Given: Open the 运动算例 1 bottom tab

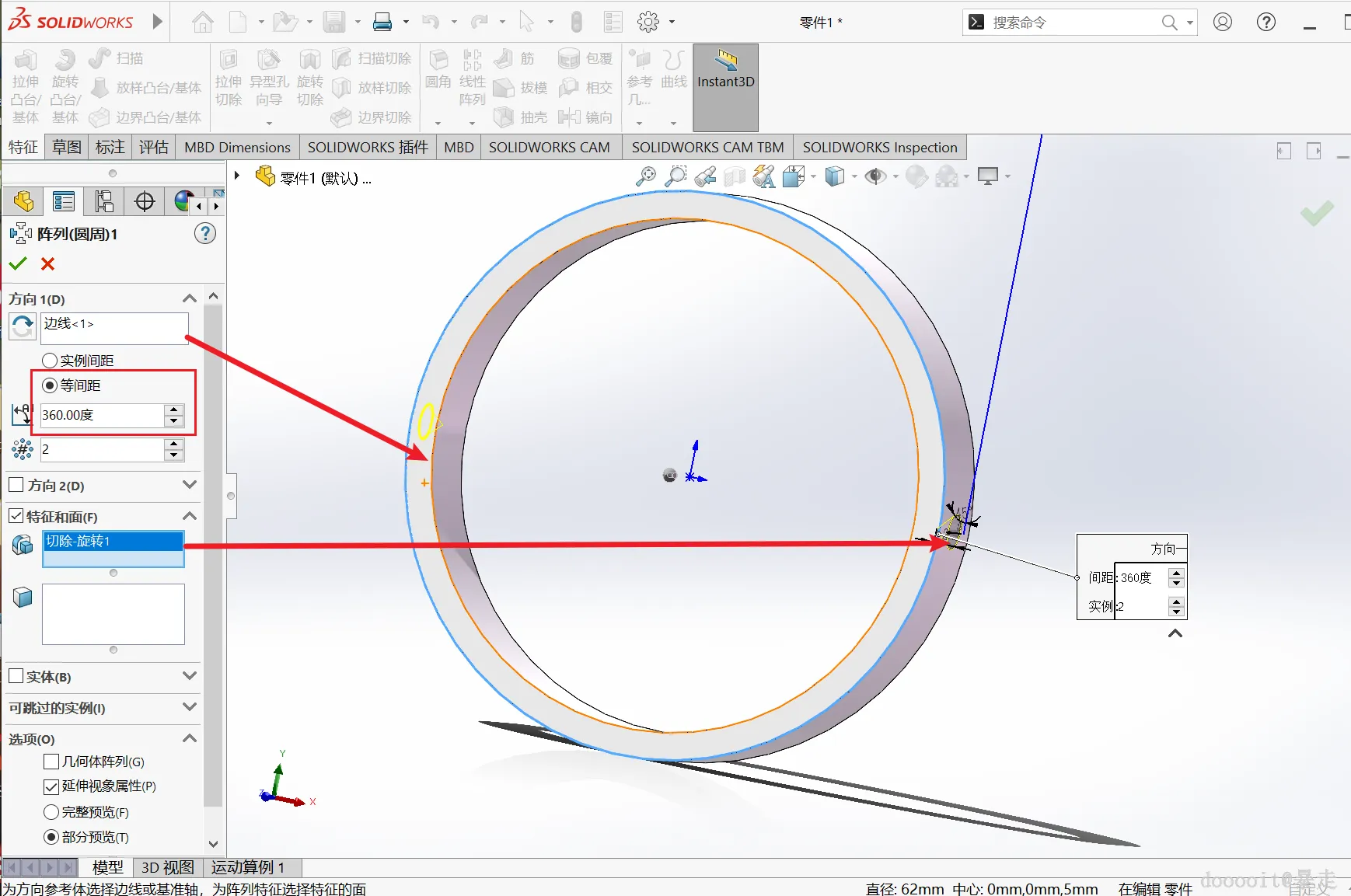Looking at the screenshot, I should pyautogui.click(x=247, y=867).
